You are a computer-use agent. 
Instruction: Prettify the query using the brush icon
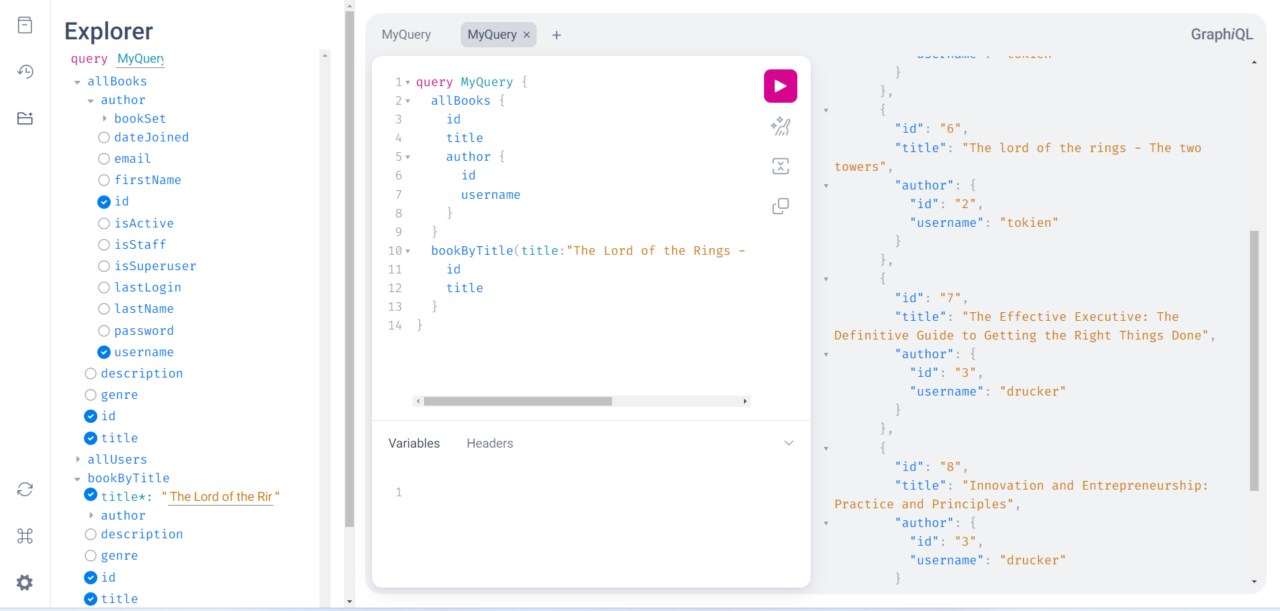coord(780,126)
